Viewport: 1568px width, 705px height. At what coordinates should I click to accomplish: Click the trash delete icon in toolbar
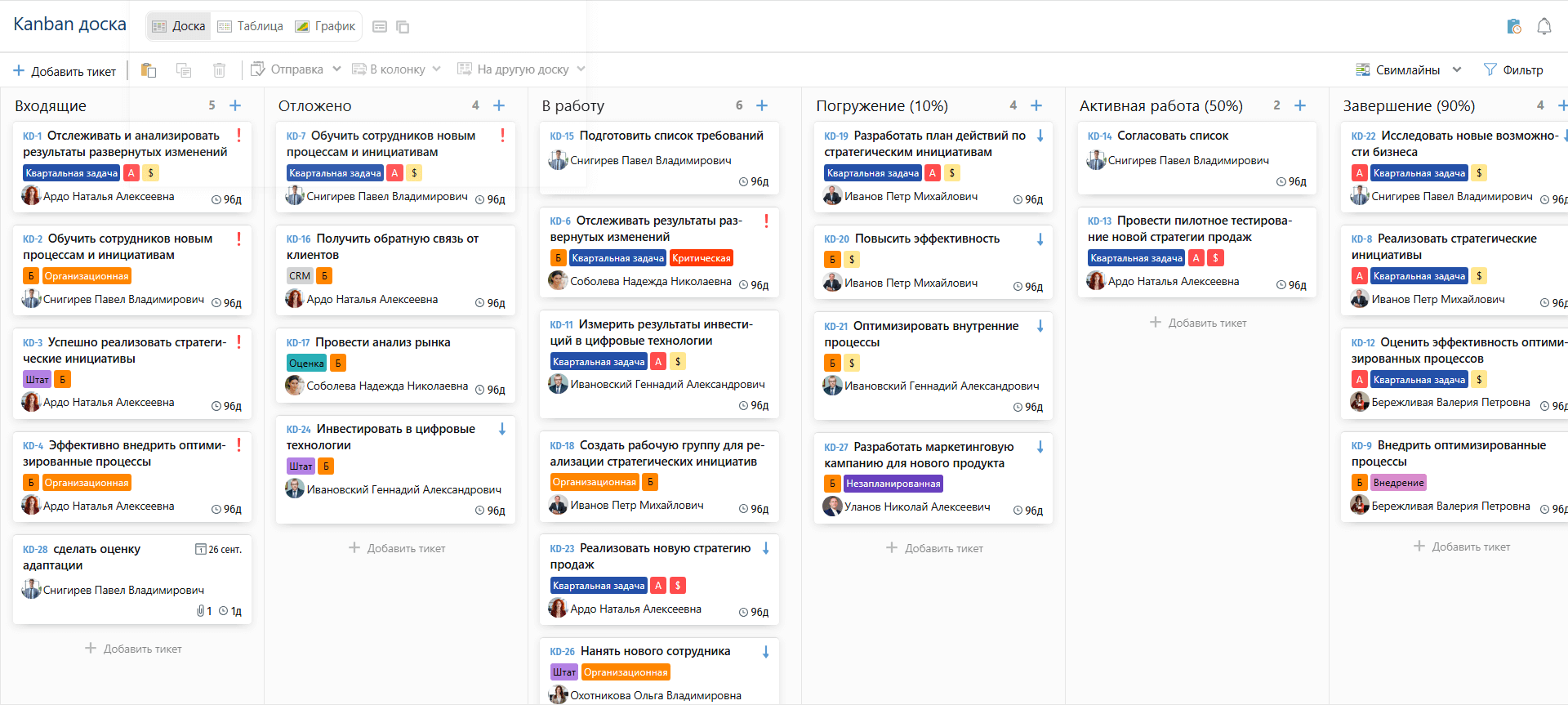coord(219,69)
